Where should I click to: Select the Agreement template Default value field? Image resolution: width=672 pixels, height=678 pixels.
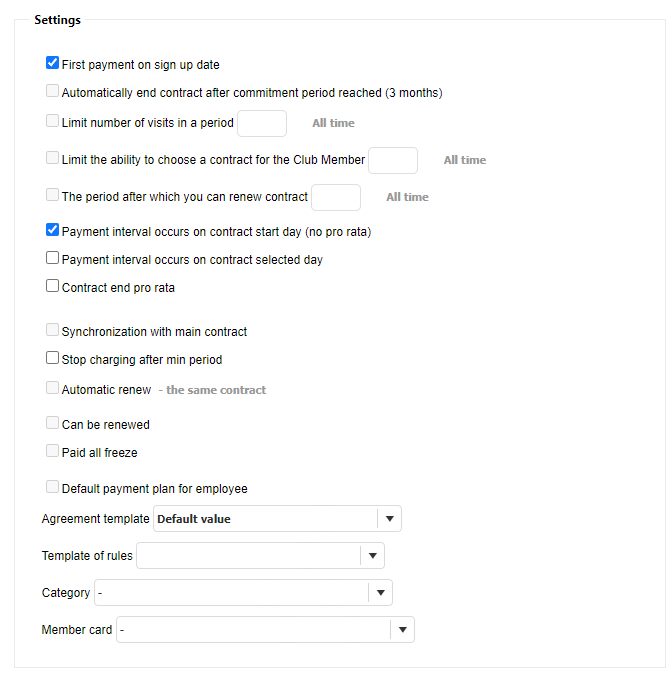(265, 519)
